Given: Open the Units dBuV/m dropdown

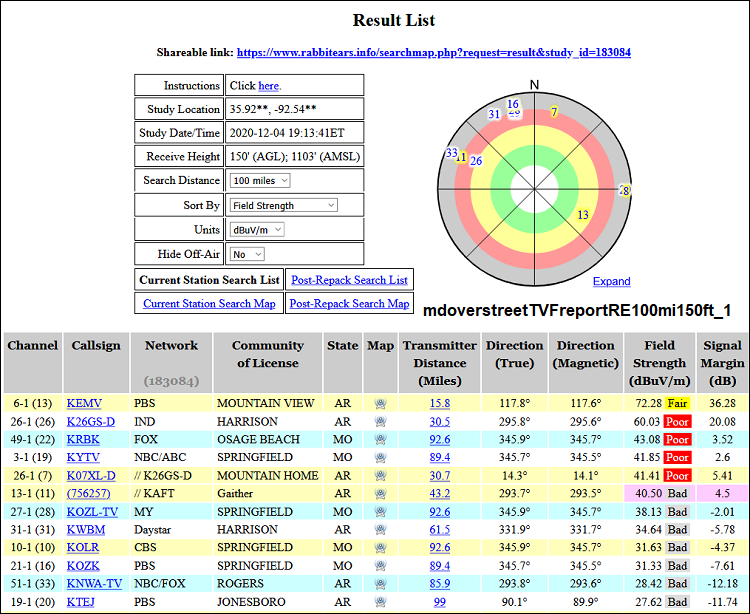Looking at the screenshot, I should (257, 229).
